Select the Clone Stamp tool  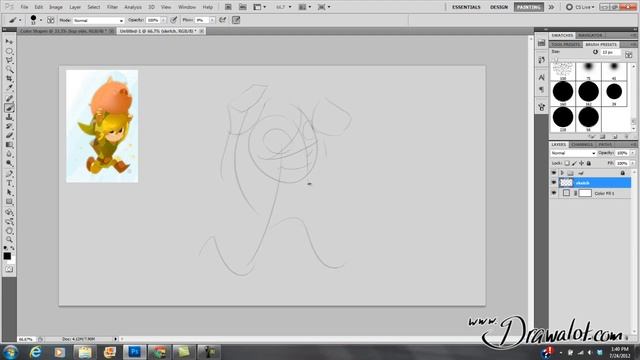coord(9,117)
